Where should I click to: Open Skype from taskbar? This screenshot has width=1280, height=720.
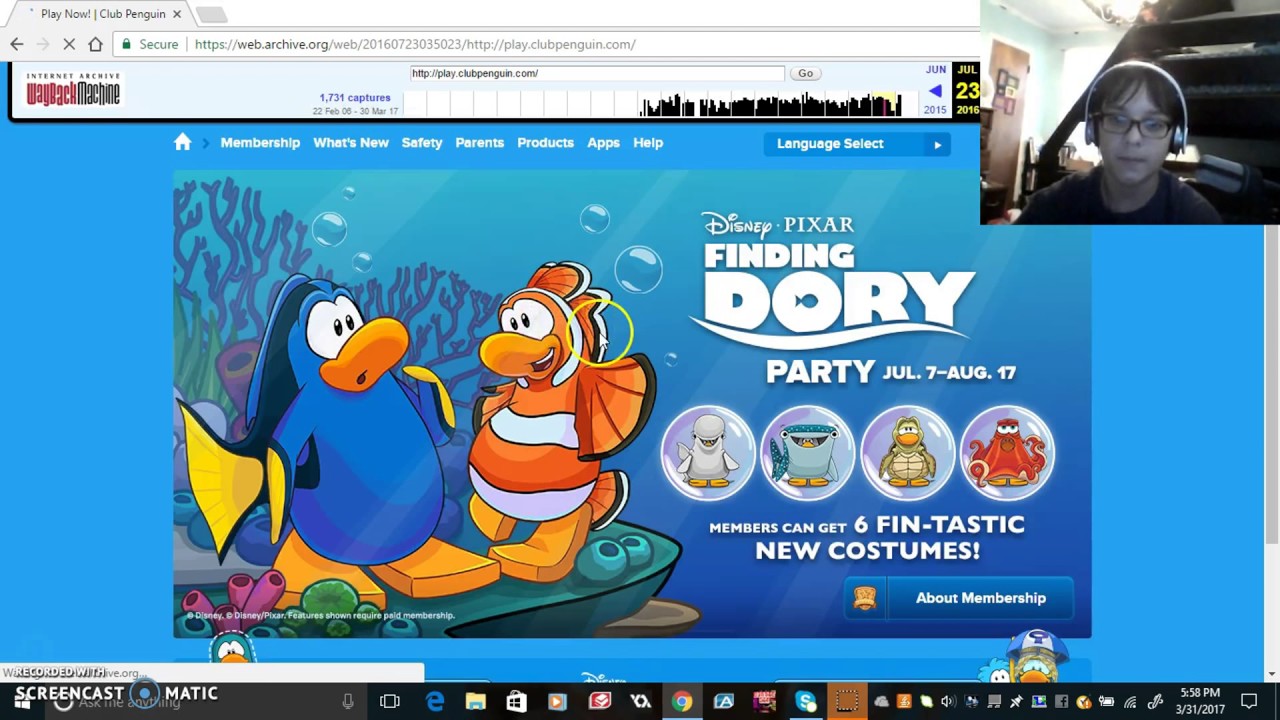[805, 702]
